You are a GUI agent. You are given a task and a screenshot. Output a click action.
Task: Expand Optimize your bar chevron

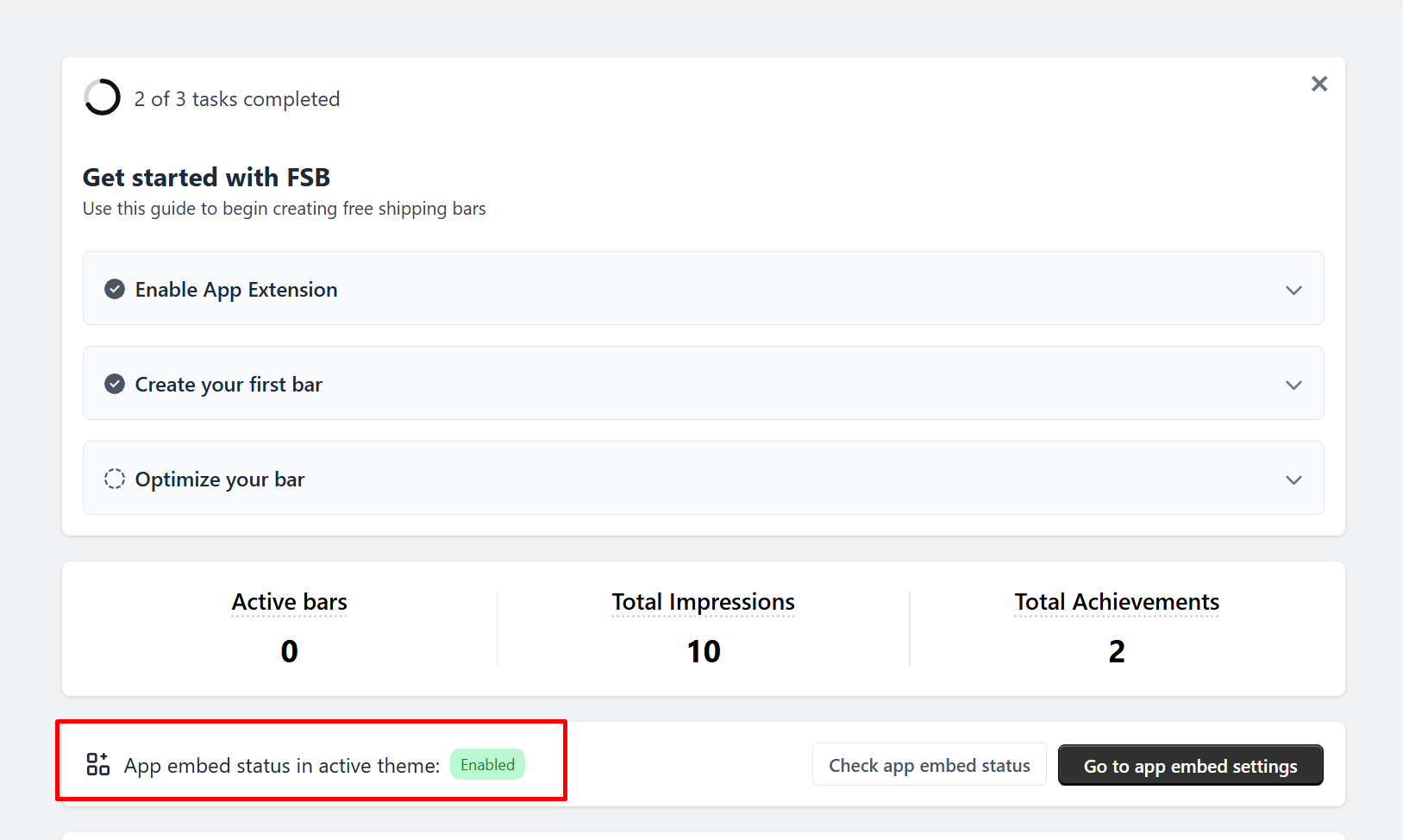[x=1293, y=480]
